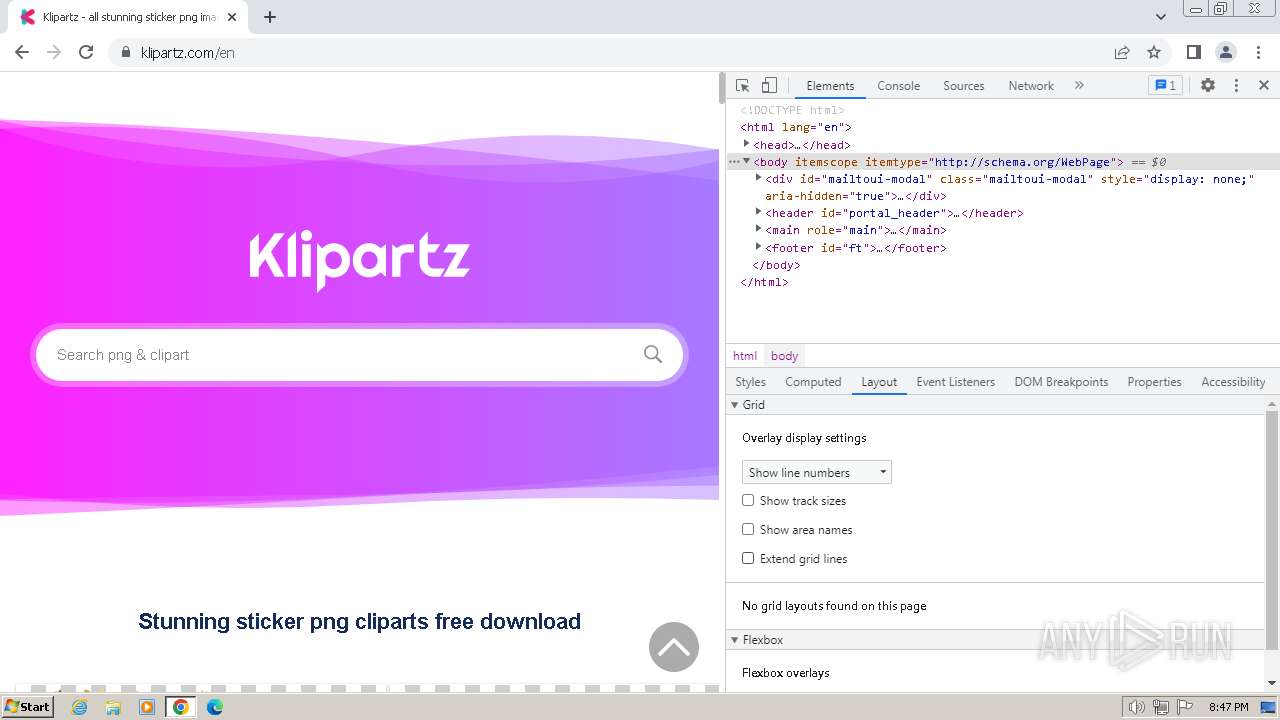Open Microsoft Edge from the taskbar
This screenshot has width=1280, height=720.
coord(215,707)
